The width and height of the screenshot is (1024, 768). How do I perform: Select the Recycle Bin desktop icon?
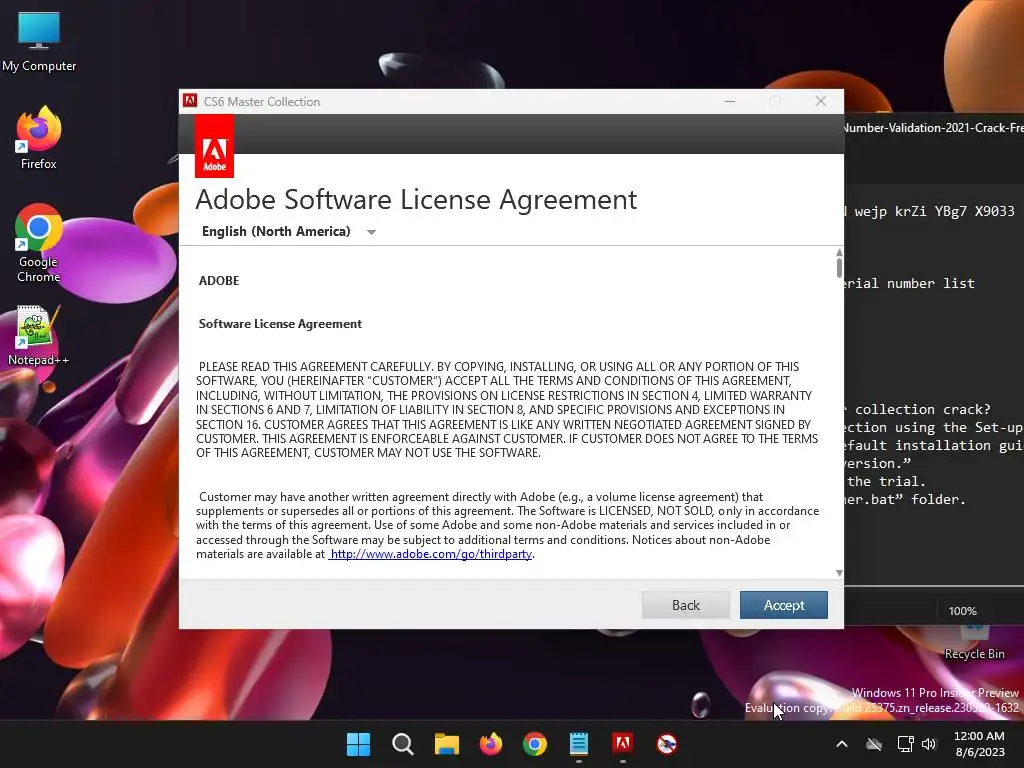coord(974,643)
